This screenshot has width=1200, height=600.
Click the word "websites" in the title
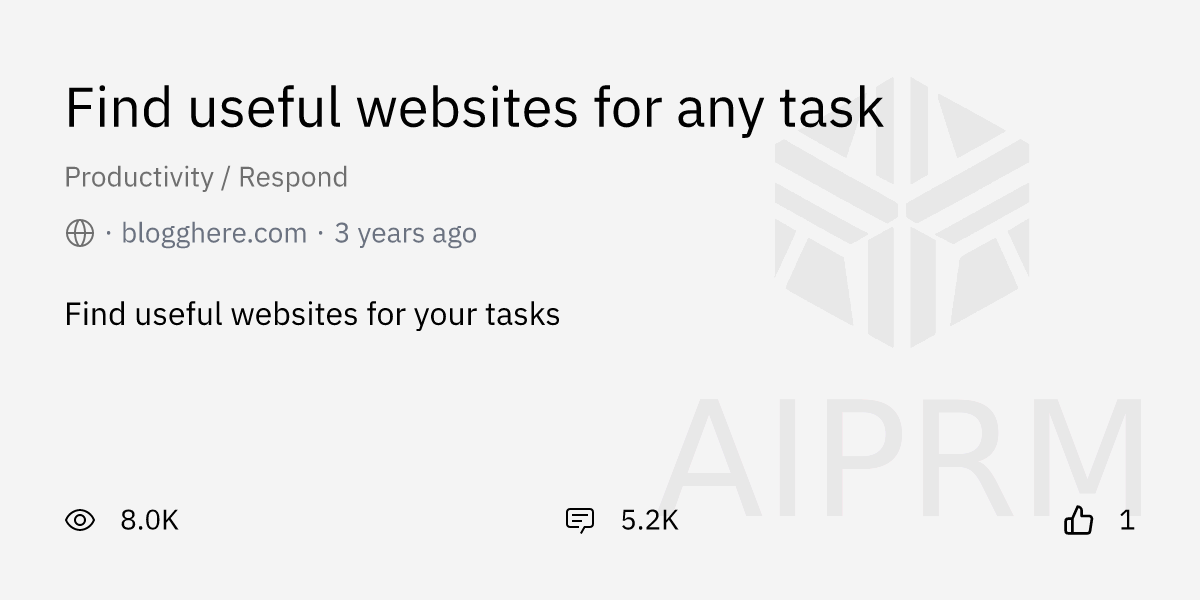[469, 108]
